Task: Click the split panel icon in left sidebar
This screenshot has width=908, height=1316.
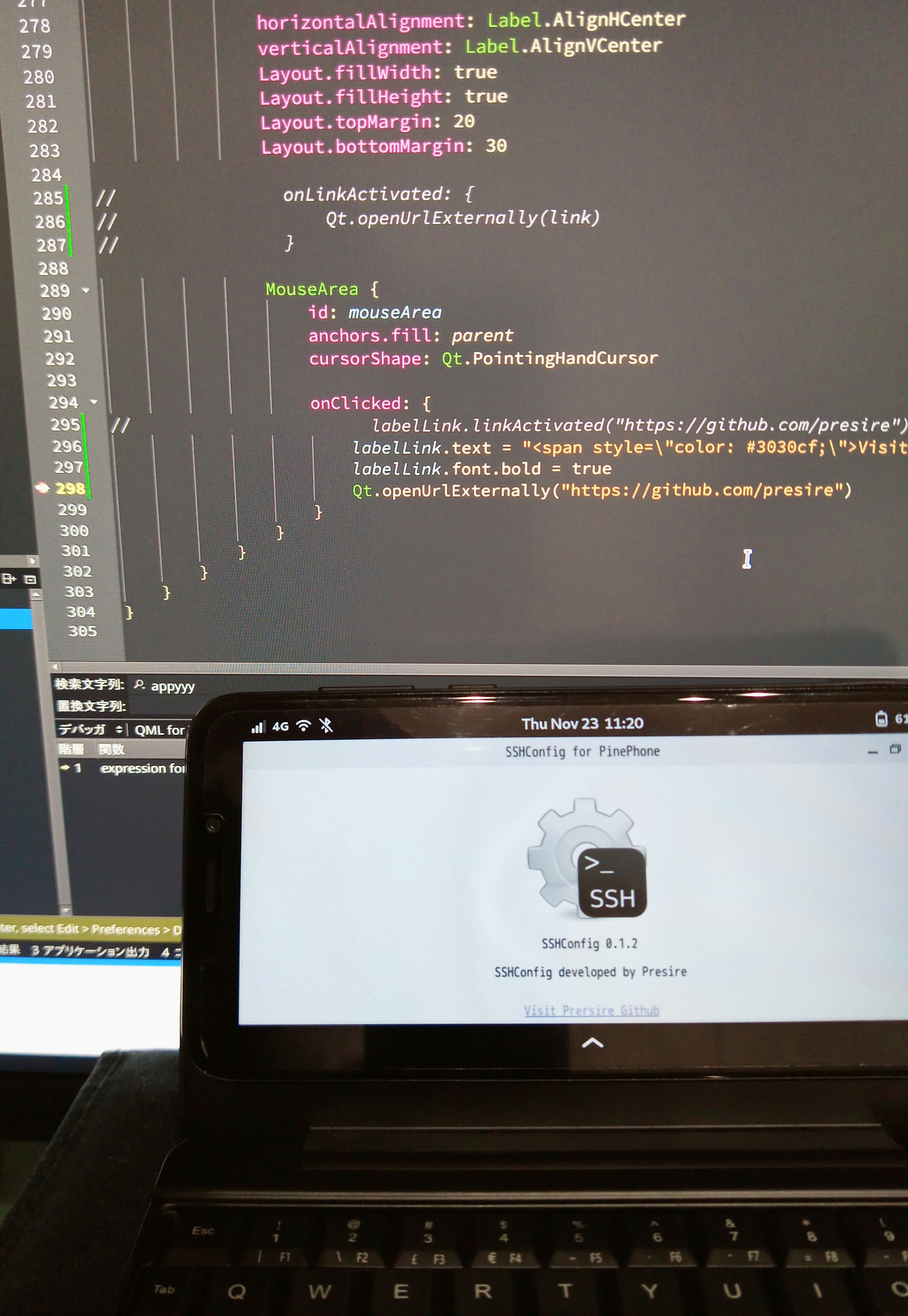Action: pos(9,579)
